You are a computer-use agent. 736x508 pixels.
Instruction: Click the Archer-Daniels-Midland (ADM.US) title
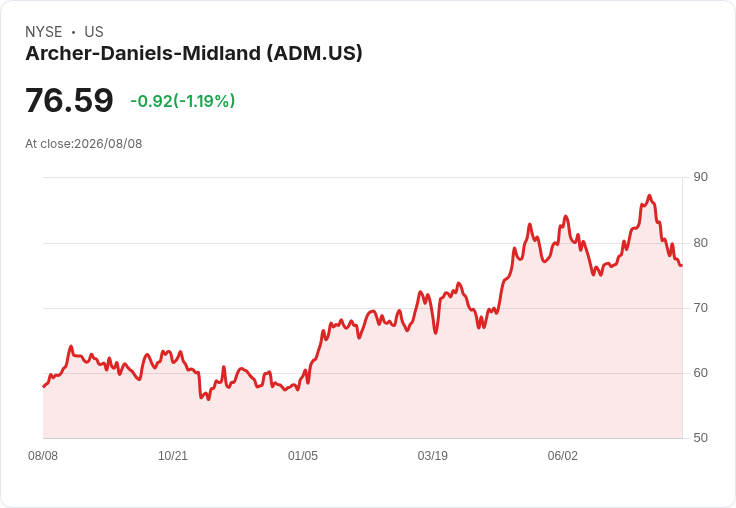pyautogui.click(x=194, y=53)
